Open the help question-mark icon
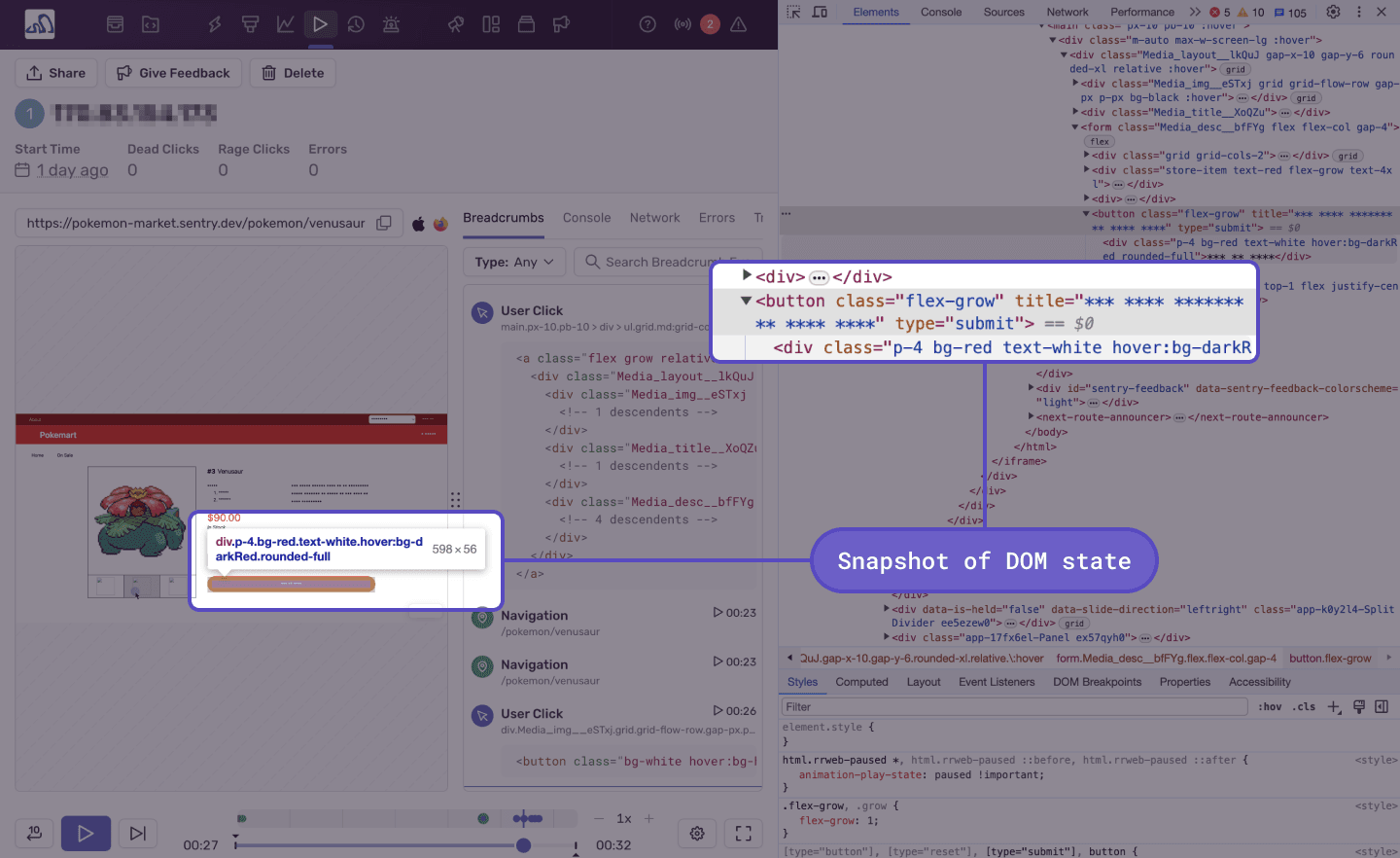The image size is (1400, 858). click(x=647, y=24)
